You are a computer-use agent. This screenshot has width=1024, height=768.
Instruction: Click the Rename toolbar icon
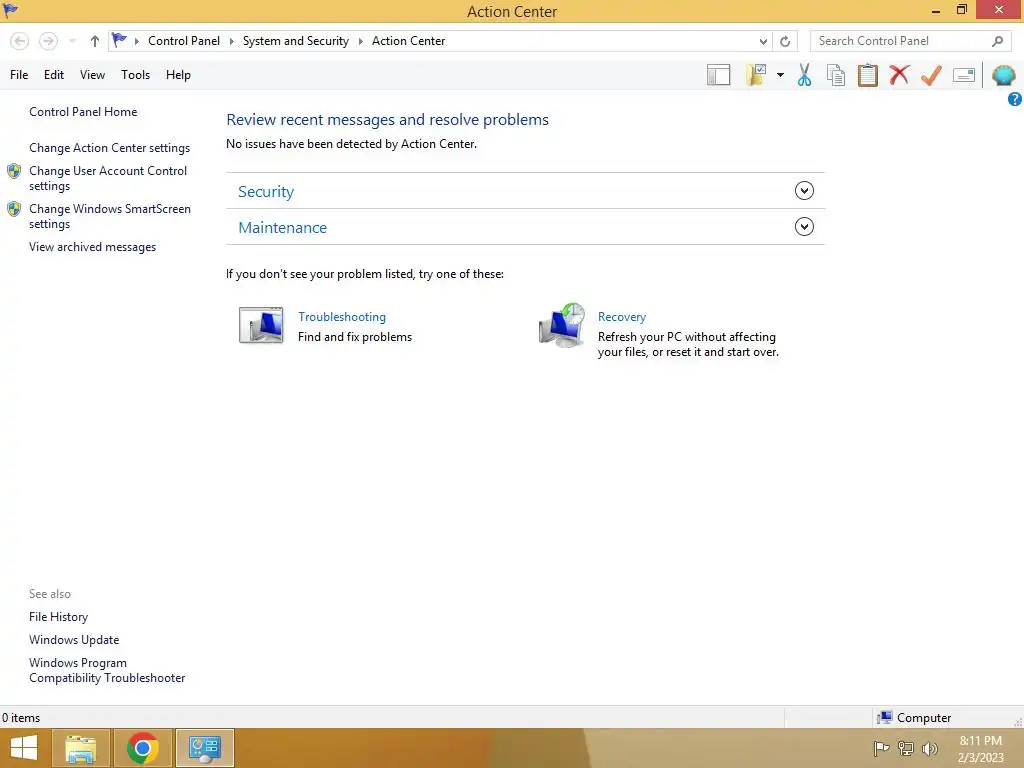coord(964,75)
